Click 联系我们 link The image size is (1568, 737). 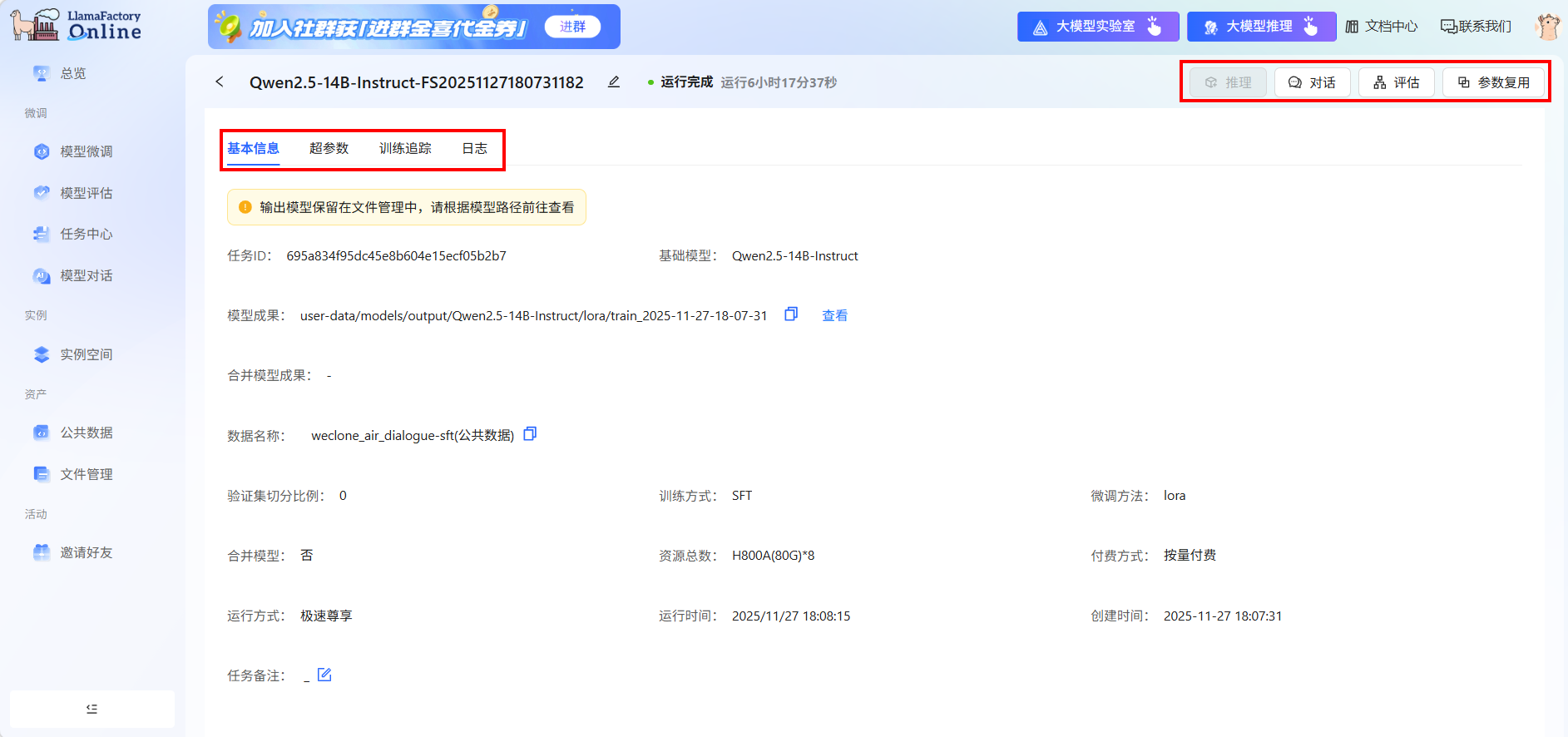[1476, 27]
